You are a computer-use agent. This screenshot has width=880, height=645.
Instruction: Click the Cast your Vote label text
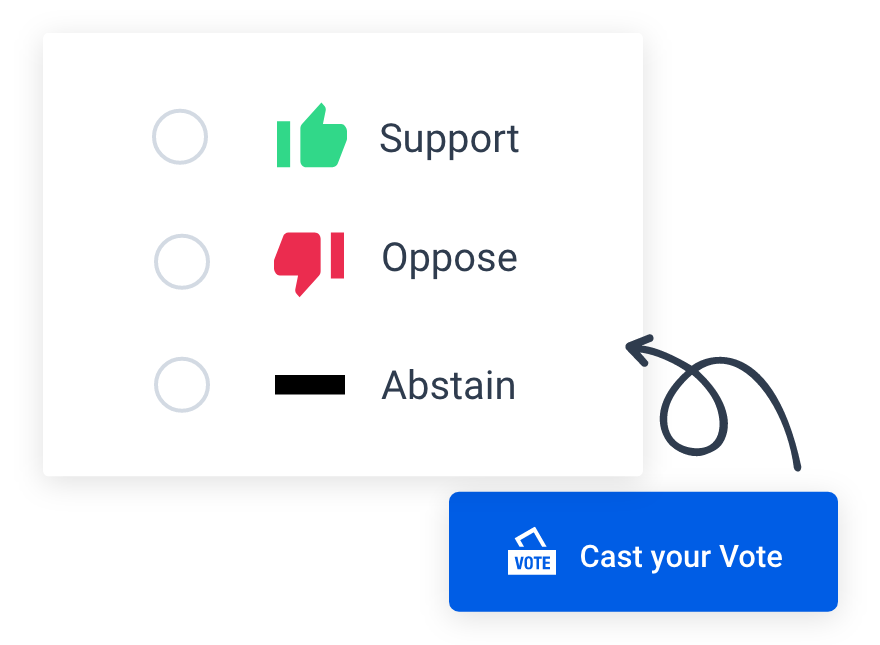click(x=681, y=557)
